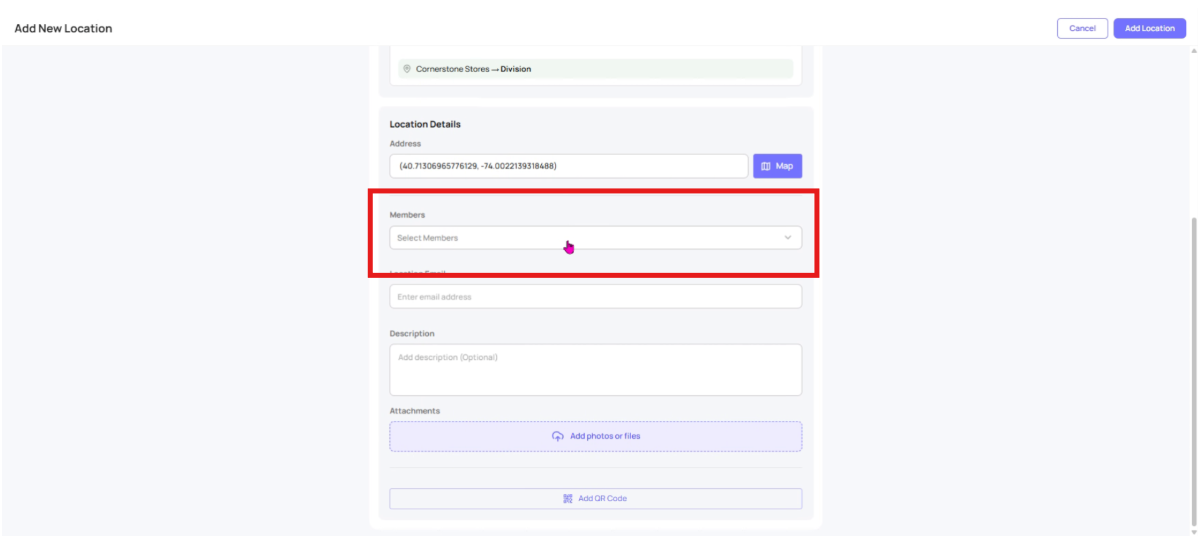Screen dimensions: 1198x541
Task: Click the scrollbar down arrow
Action: [x=1191, y=531]
